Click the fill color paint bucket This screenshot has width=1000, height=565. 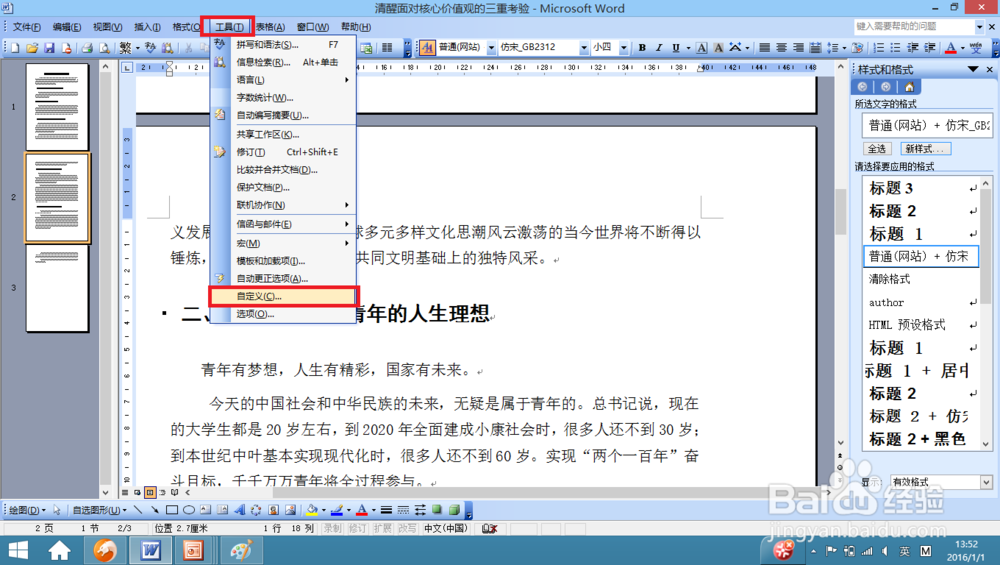312,510
